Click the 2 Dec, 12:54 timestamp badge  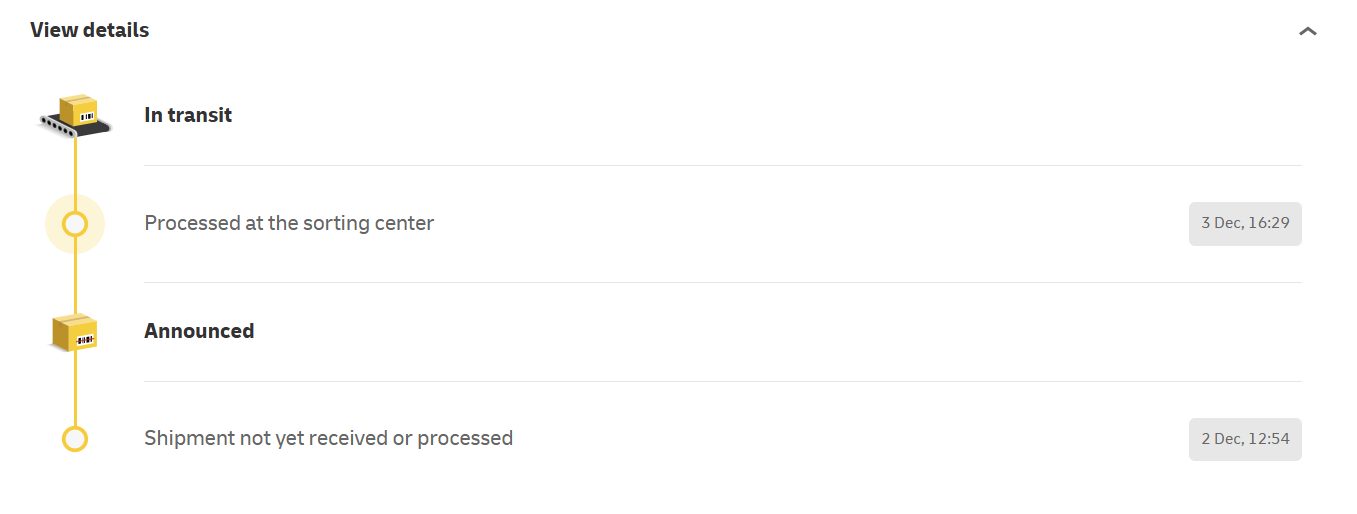(x=1245, y=439)
